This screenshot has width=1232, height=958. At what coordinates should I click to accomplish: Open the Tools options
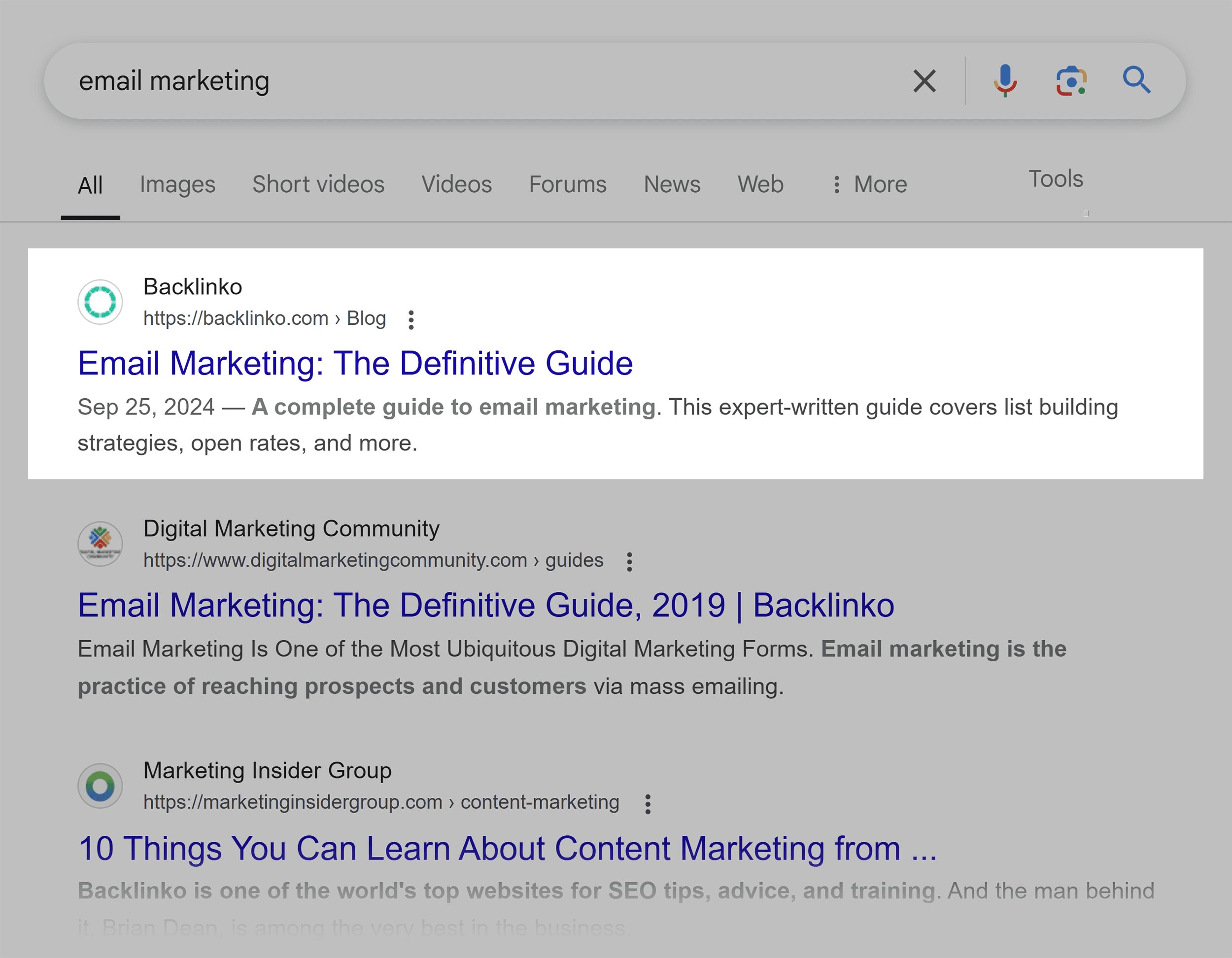(1056, 179)
